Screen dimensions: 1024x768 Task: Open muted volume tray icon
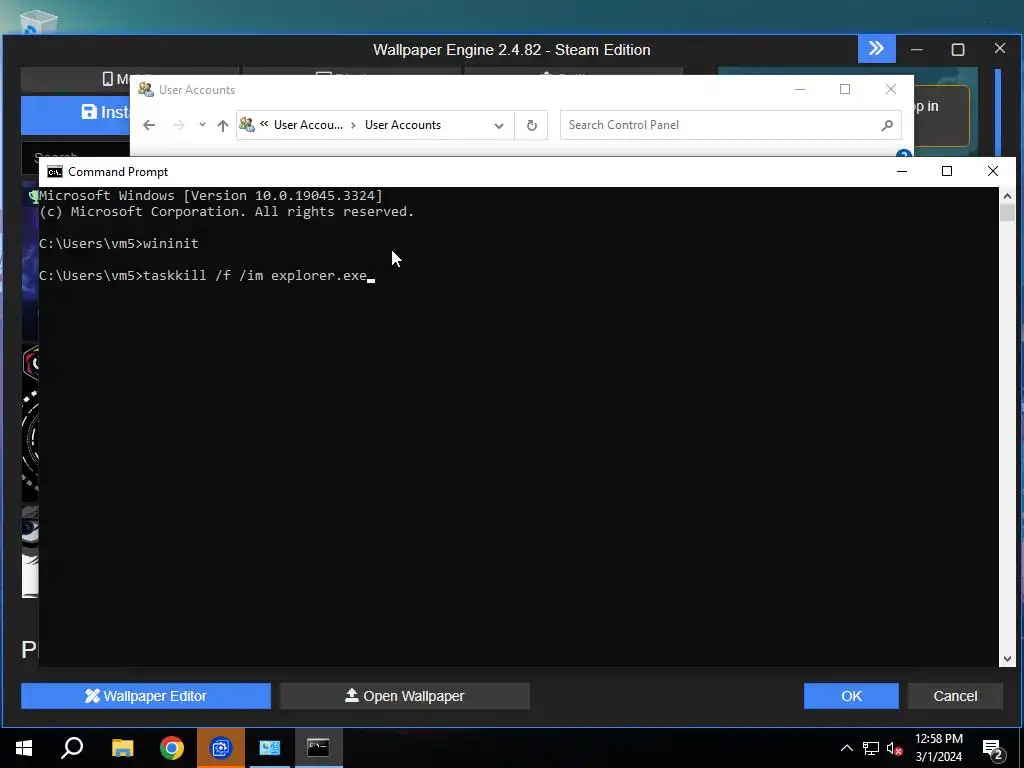coord(894,748)
